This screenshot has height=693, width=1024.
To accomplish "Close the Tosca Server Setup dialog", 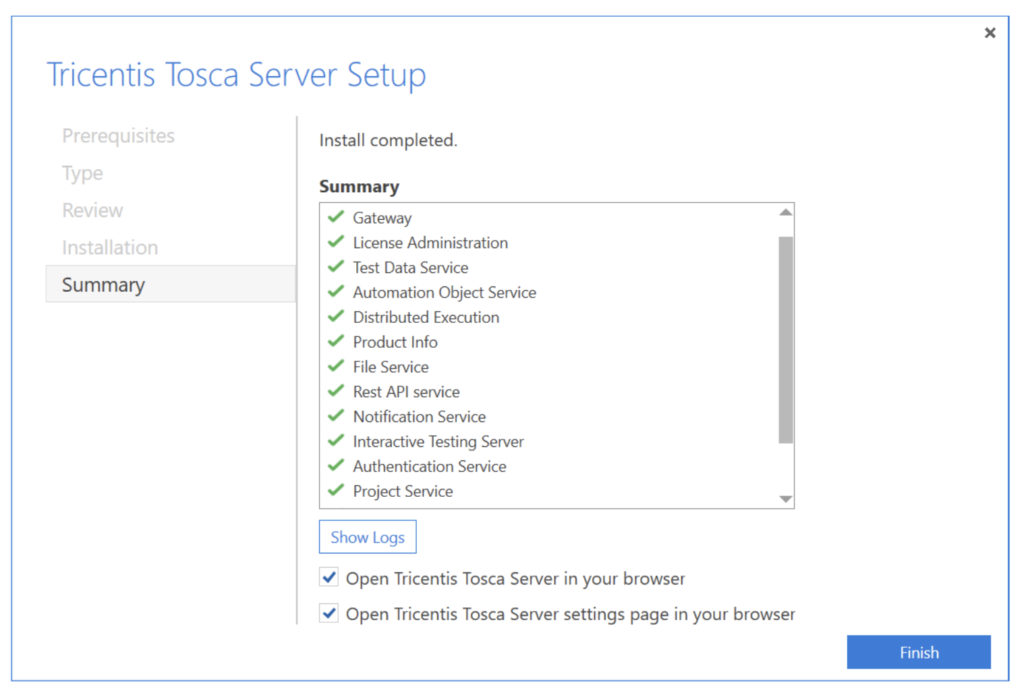I will tap(990, 33).
